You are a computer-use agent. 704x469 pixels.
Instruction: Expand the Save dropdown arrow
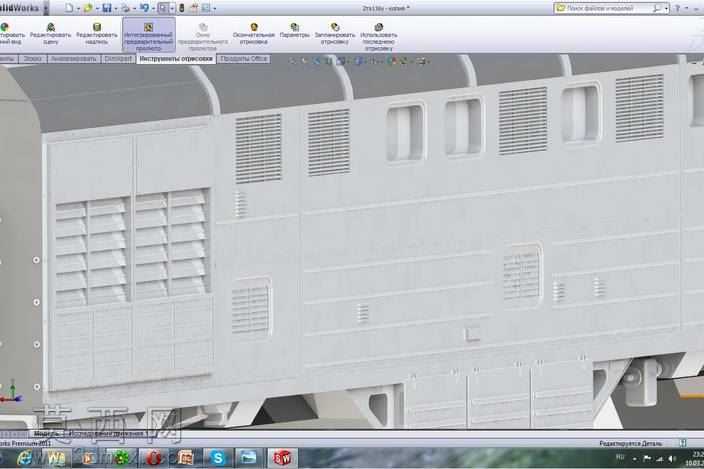pos(115,8)
